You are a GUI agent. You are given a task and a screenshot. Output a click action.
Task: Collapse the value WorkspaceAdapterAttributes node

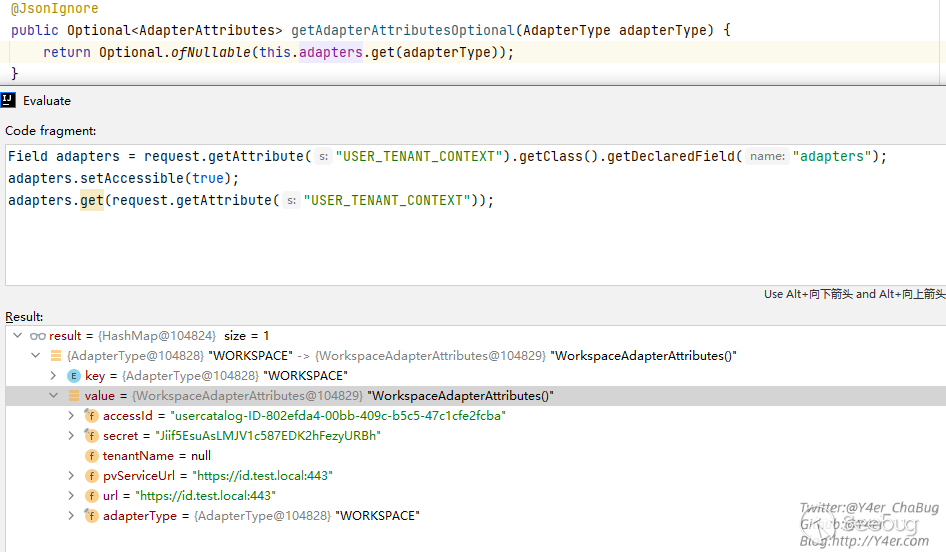click(54, 395)
